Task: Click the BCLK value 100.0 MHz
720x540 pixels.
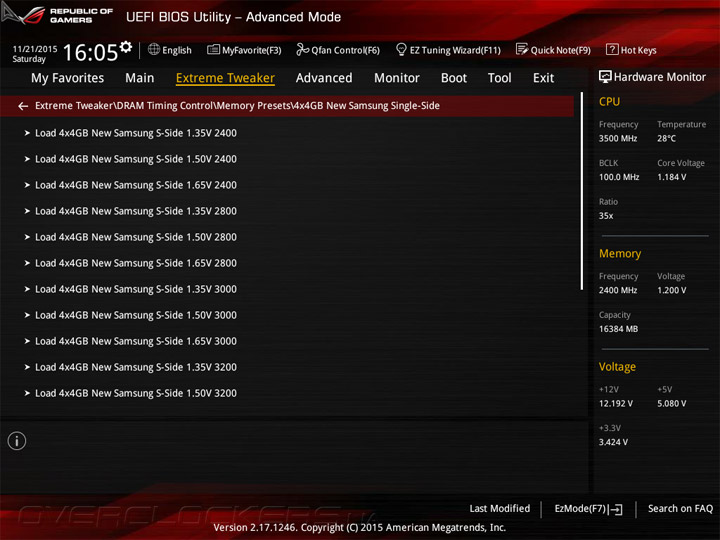Action: [619, 177]
